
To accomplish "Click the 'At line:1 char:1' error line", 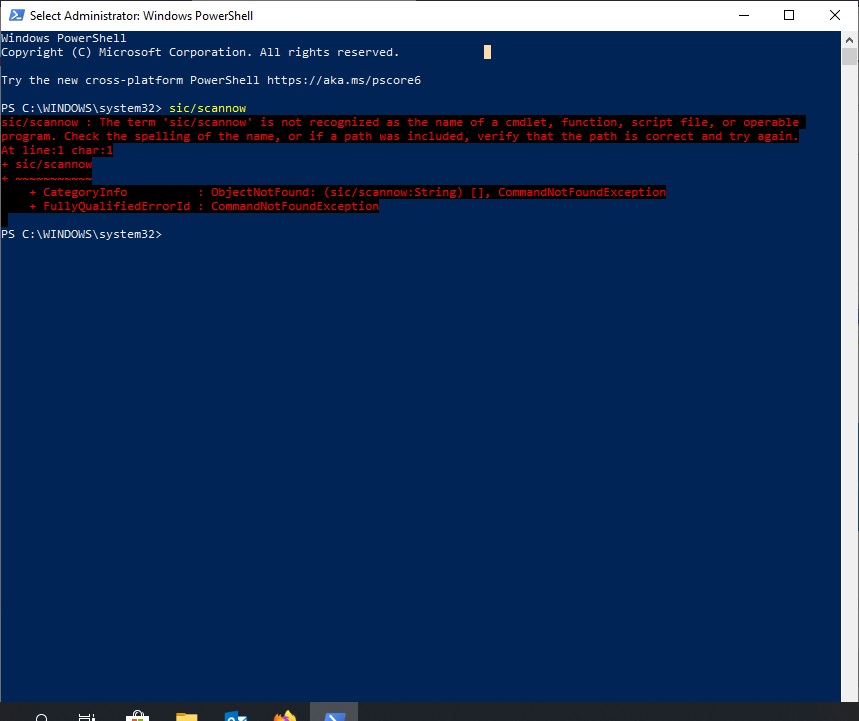I will tap(57, 150).
